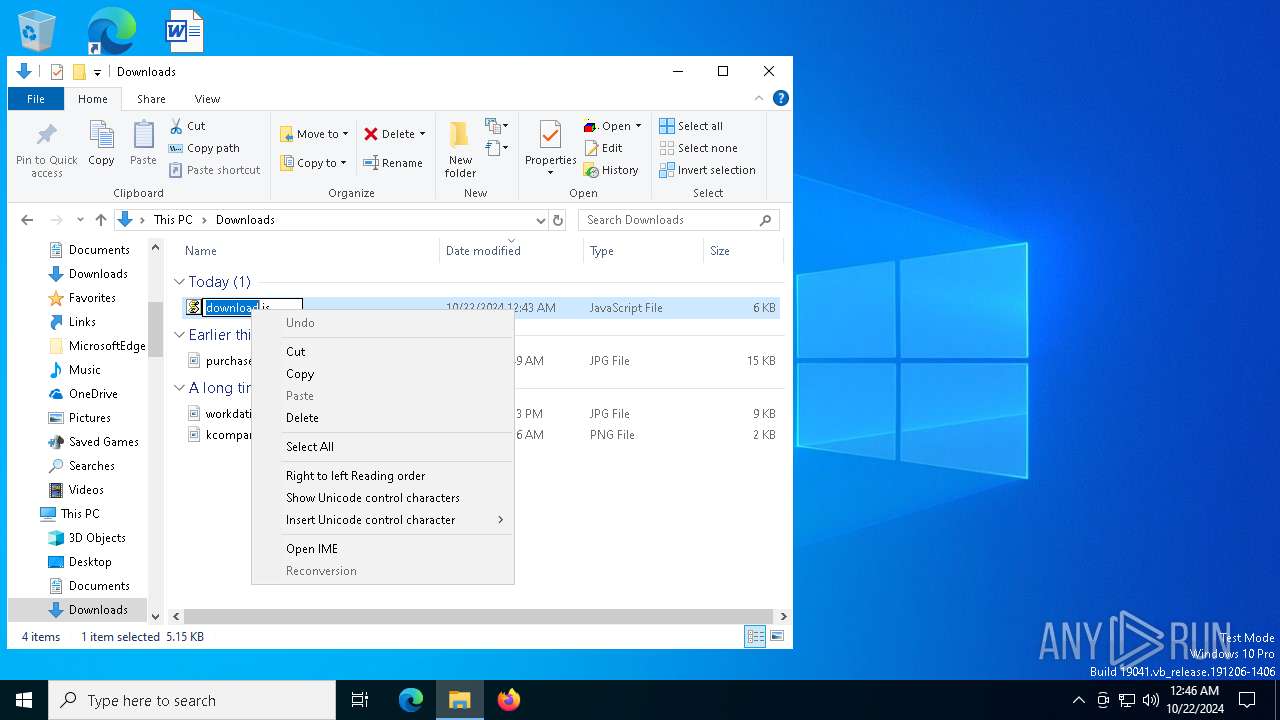Viewport: 1280px width, 720px height.
Task: Click the Rename ribbon button
Action: (x=393, y=163)
